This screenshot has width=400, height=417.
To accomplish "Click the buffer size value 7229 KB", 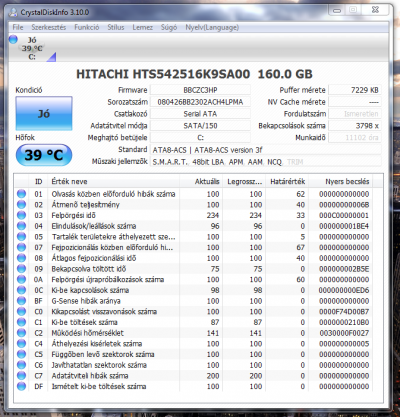I will 355,90.
